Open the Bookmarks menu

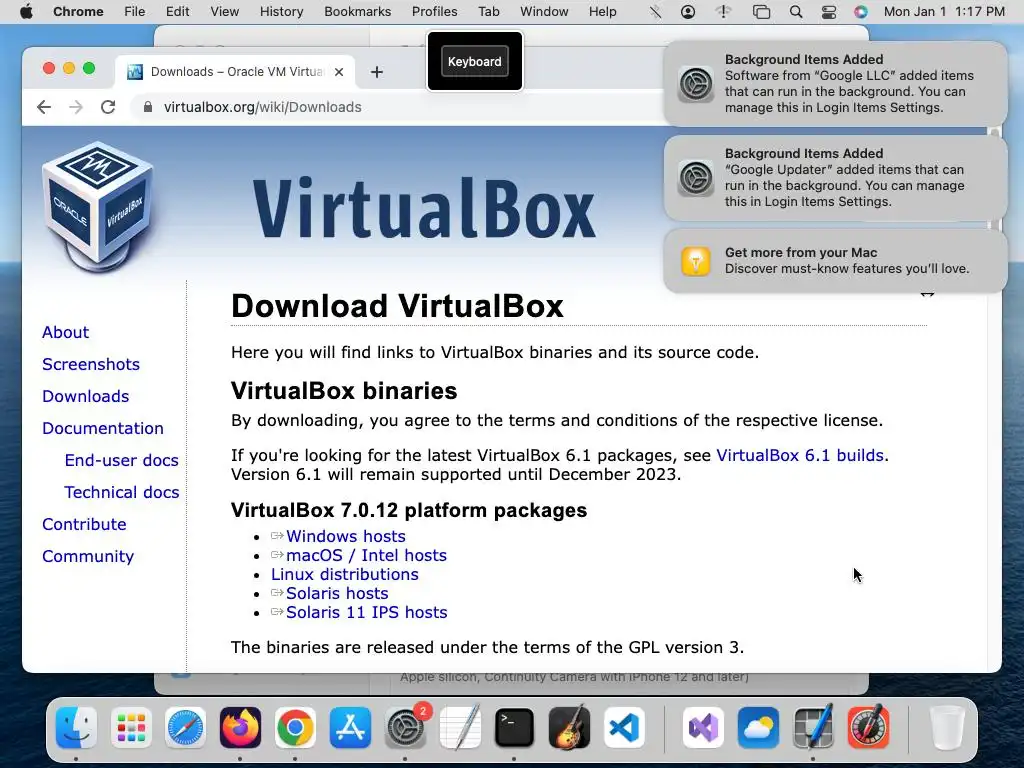click(x=358, y=12)
